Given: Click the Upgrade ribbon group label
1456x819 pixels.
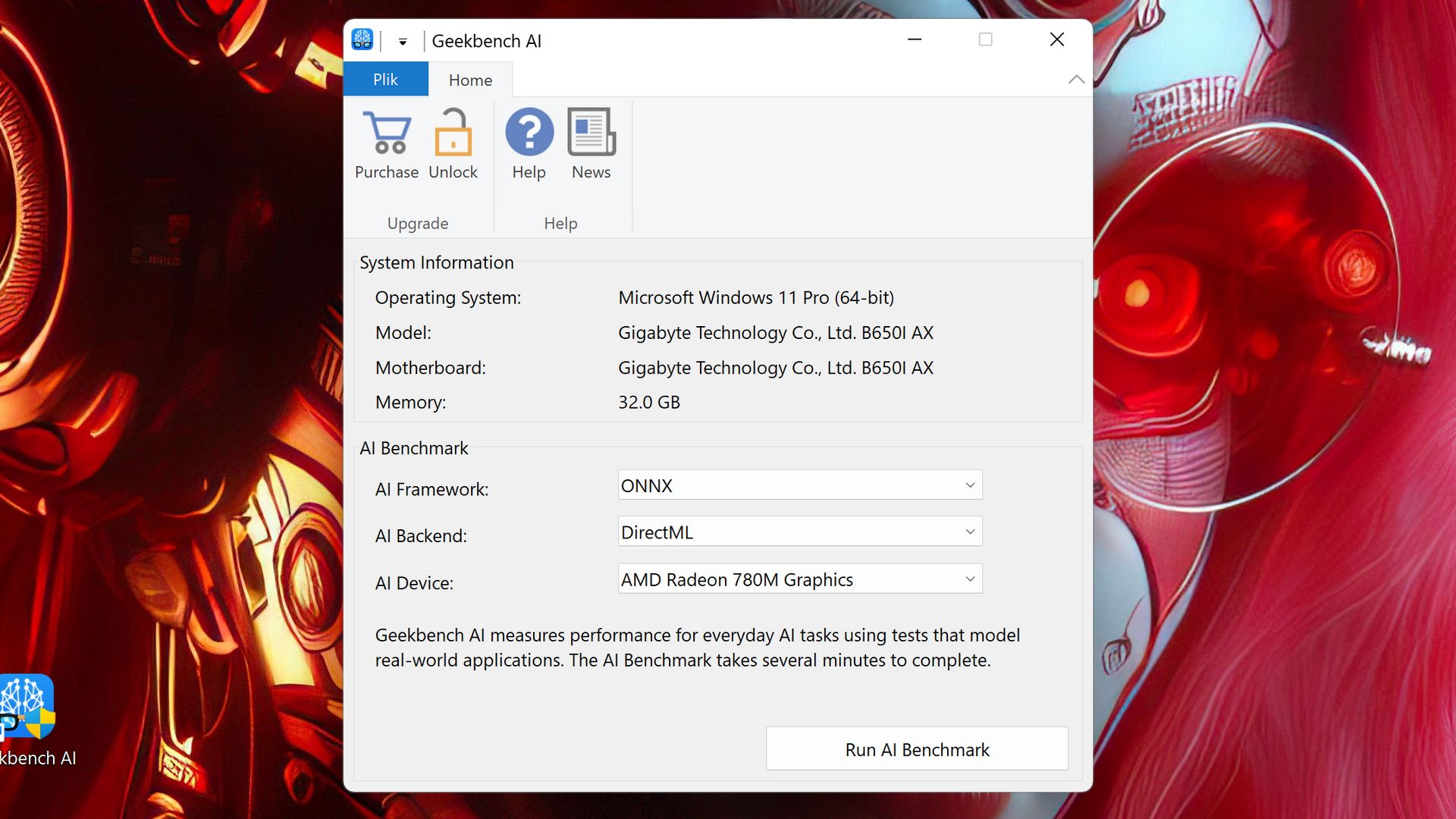Looking at the screenshot, I should click(x=418, y=224).
